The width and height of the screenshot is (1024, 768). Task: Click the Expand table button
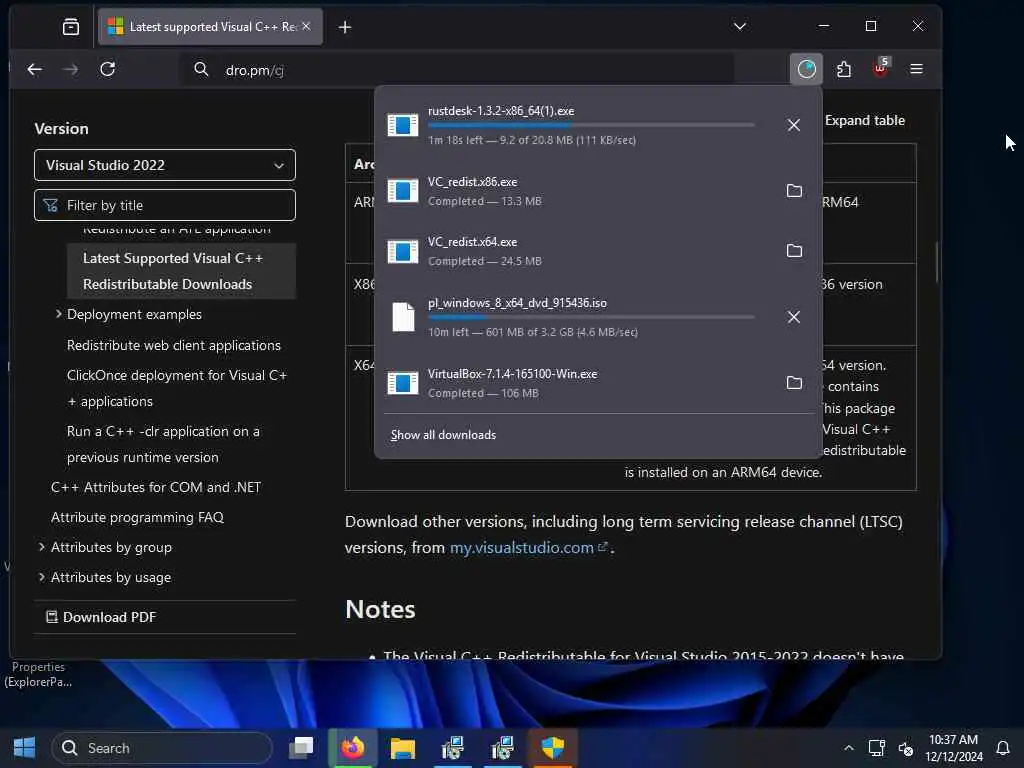click(864, 120)
